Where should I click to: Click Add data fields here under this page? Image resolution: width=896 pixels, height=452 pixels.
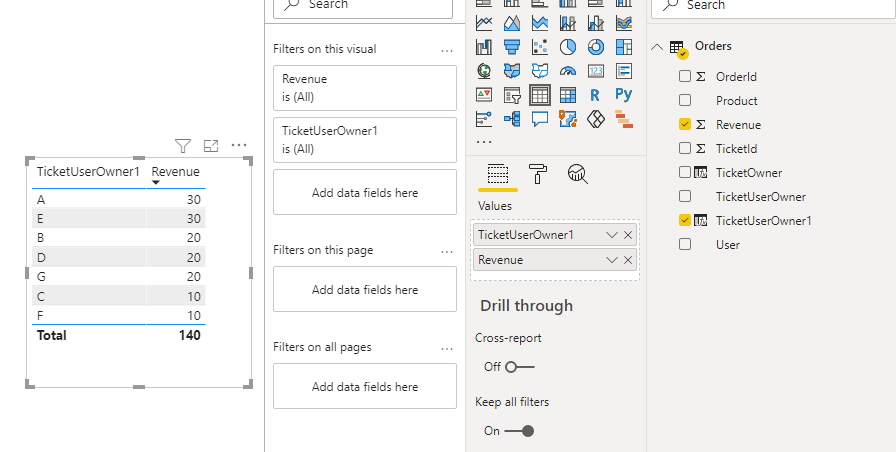pyautogui.click(x=365, y=290)
